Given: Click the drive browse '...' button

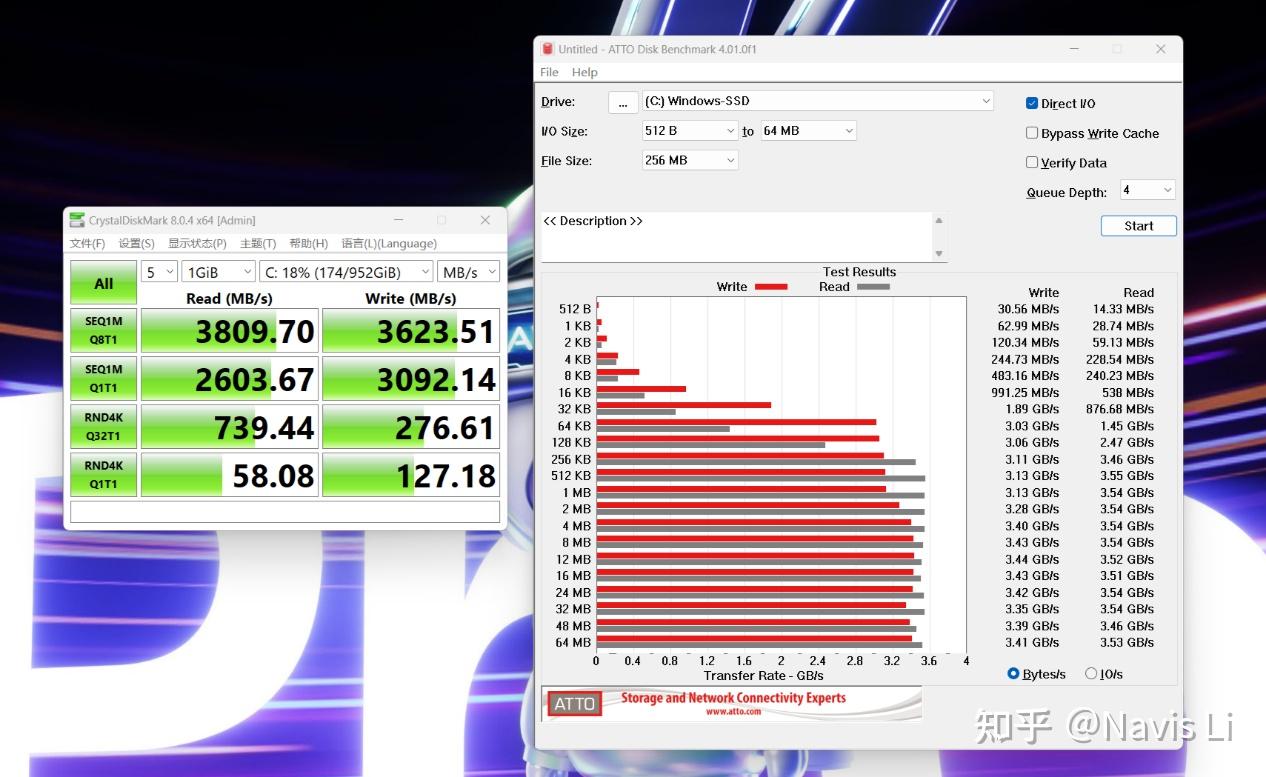Looking at the screenshot, I should pos(622,102).
